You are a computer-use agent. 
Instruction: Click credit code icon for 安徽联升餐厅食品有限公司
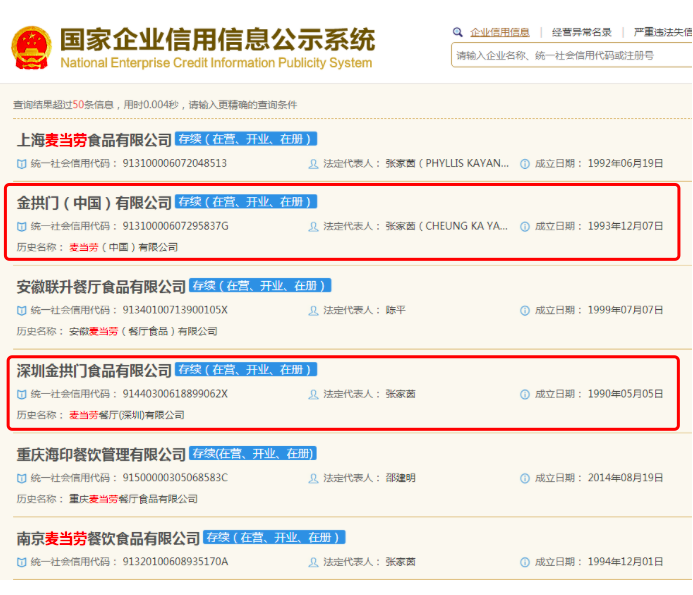21,311
